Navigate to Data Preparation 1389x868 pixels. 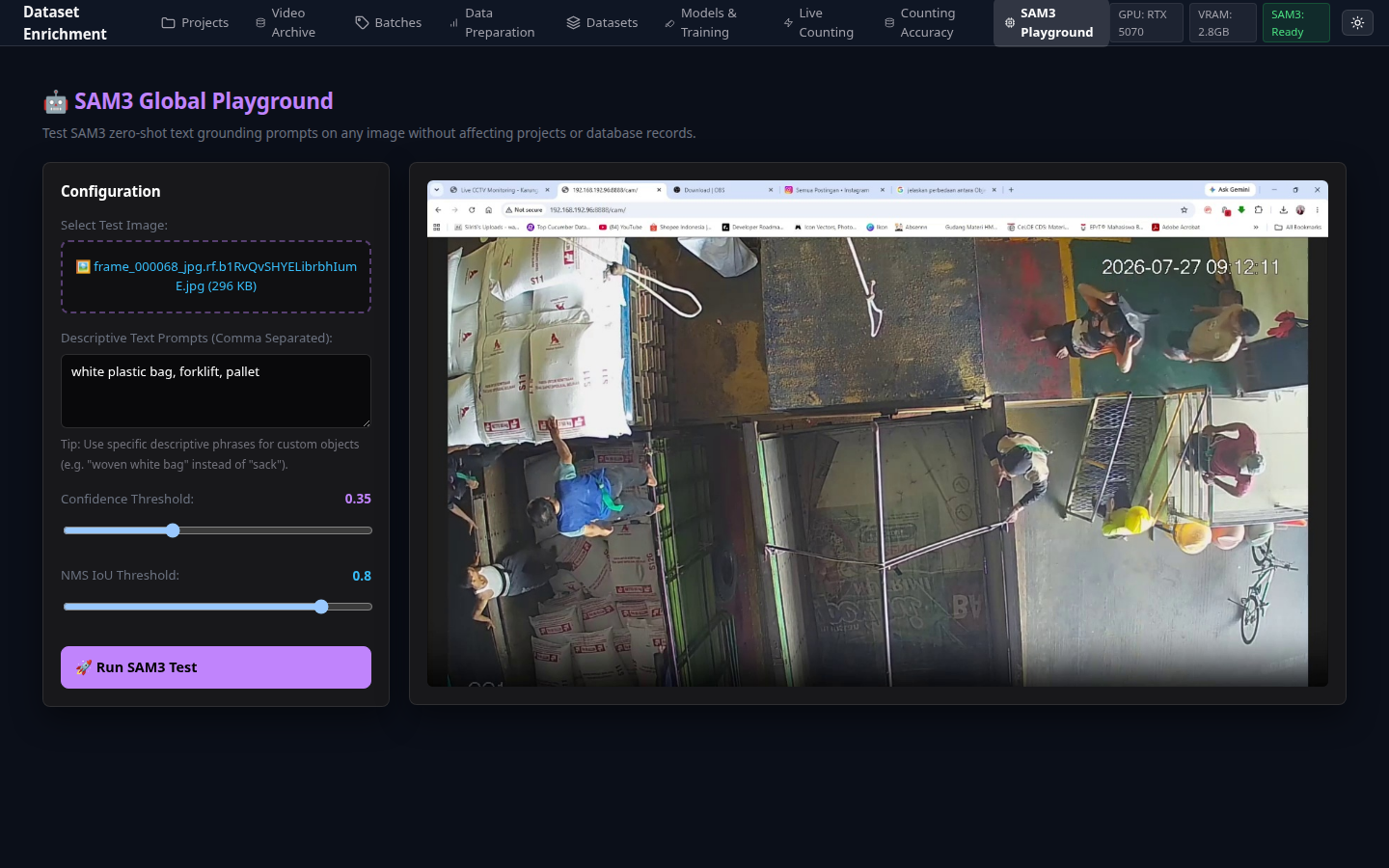tap(493, 23)
